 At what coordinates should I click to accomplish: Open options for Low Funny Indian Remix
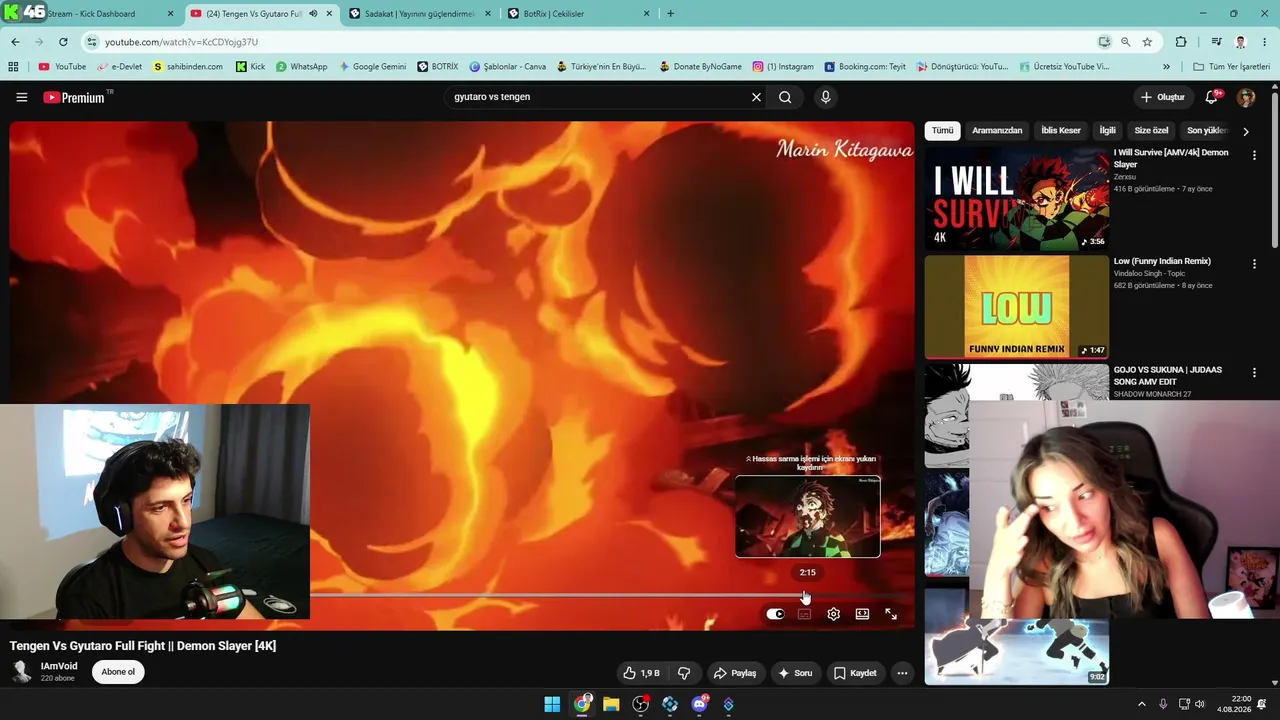(x=1254, y=264)
